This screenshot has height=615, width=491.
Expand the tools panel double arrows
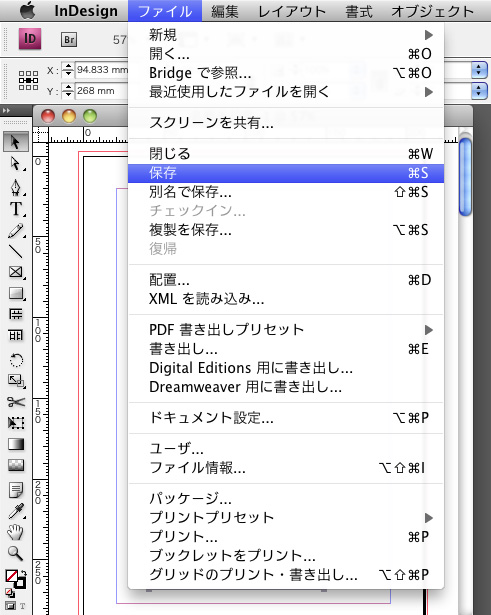pyautogui.click(x=6, y=111)
